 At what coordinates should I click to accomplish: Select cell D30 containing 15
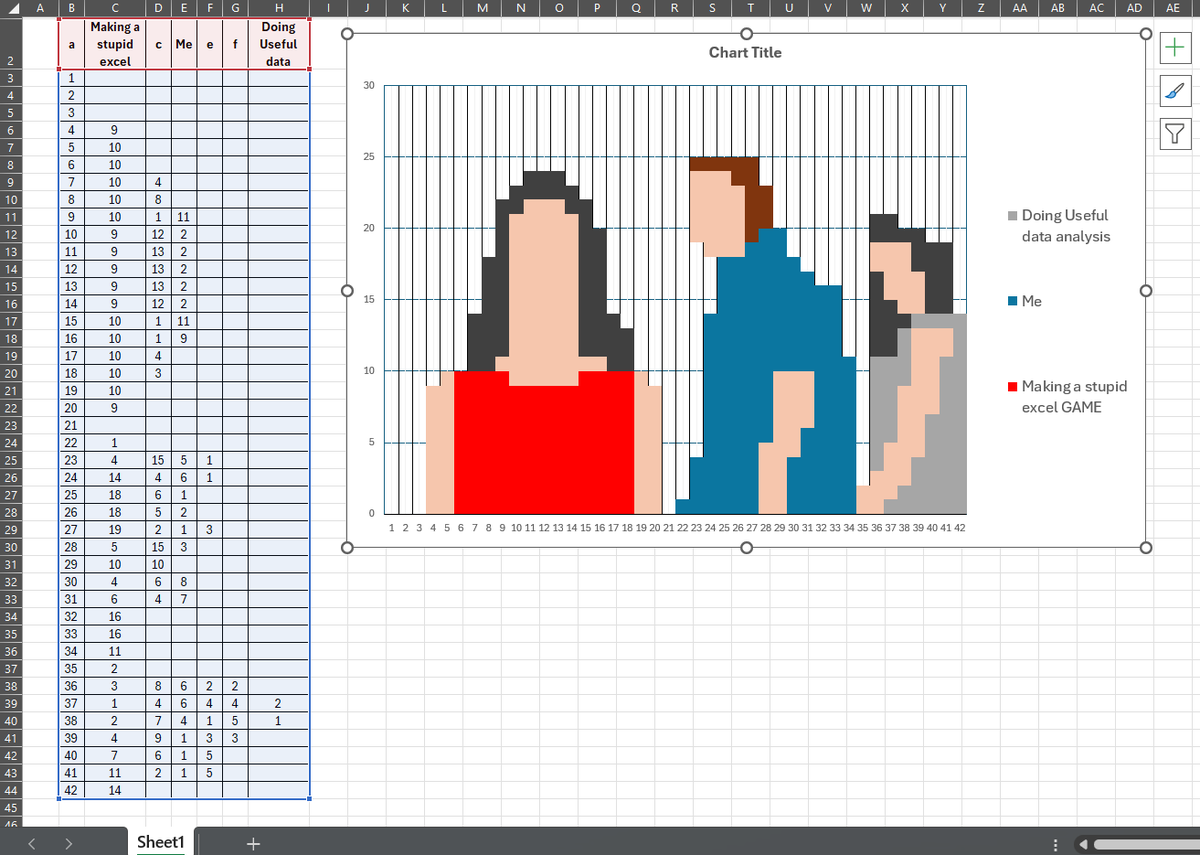[x=158, y=547]
